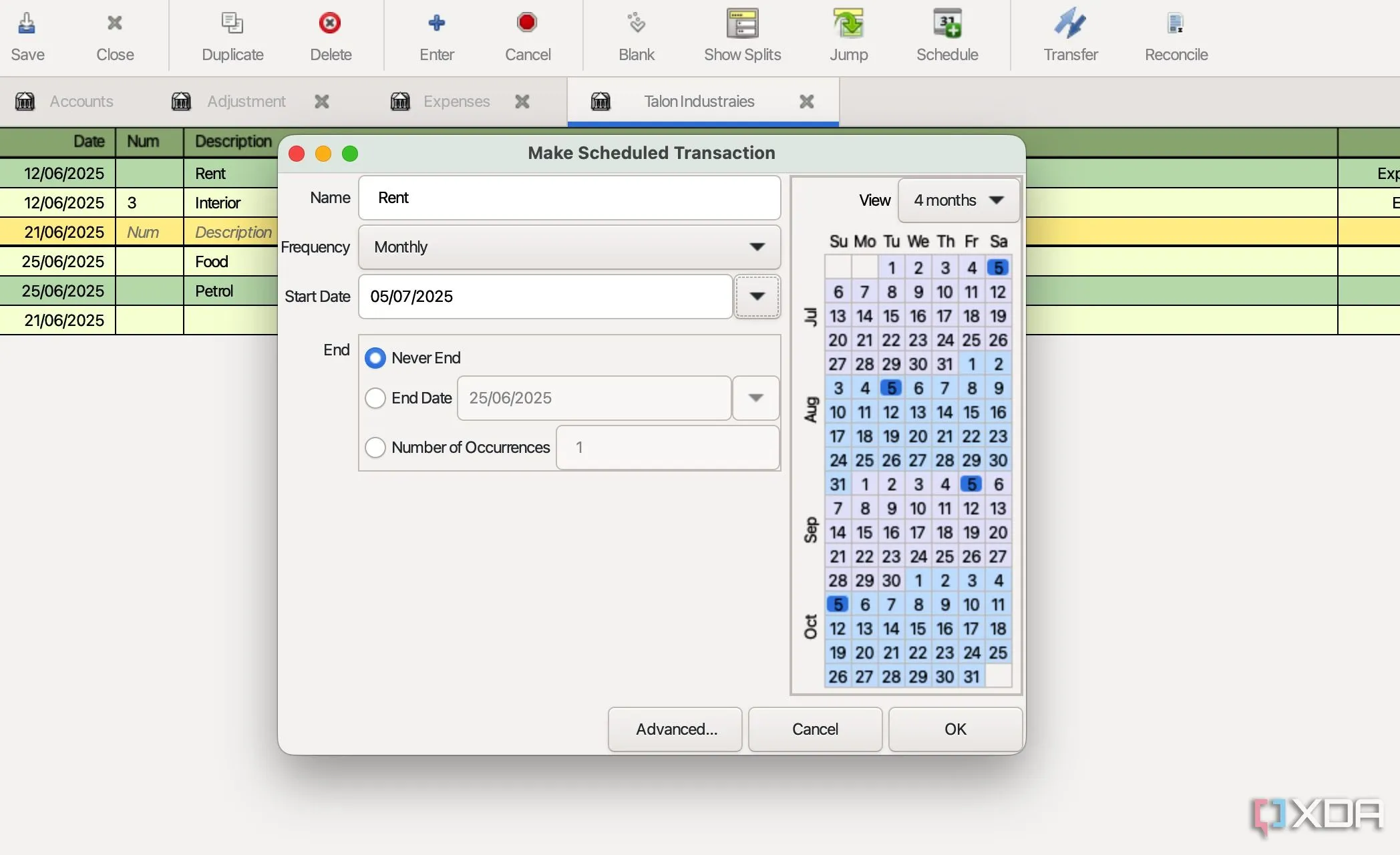Click the Schedule calendar icon
Viewport: 1400px width, 855px height.
tap(946, 24)
